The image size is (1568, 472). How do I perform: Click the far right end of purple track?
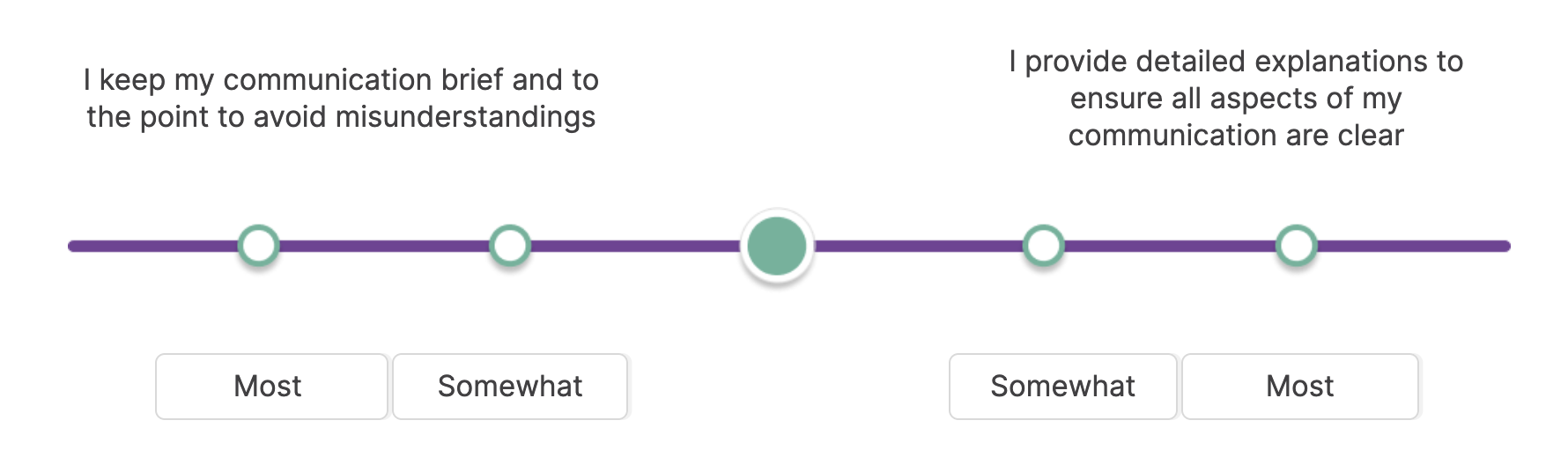(x=1503, y=246)
